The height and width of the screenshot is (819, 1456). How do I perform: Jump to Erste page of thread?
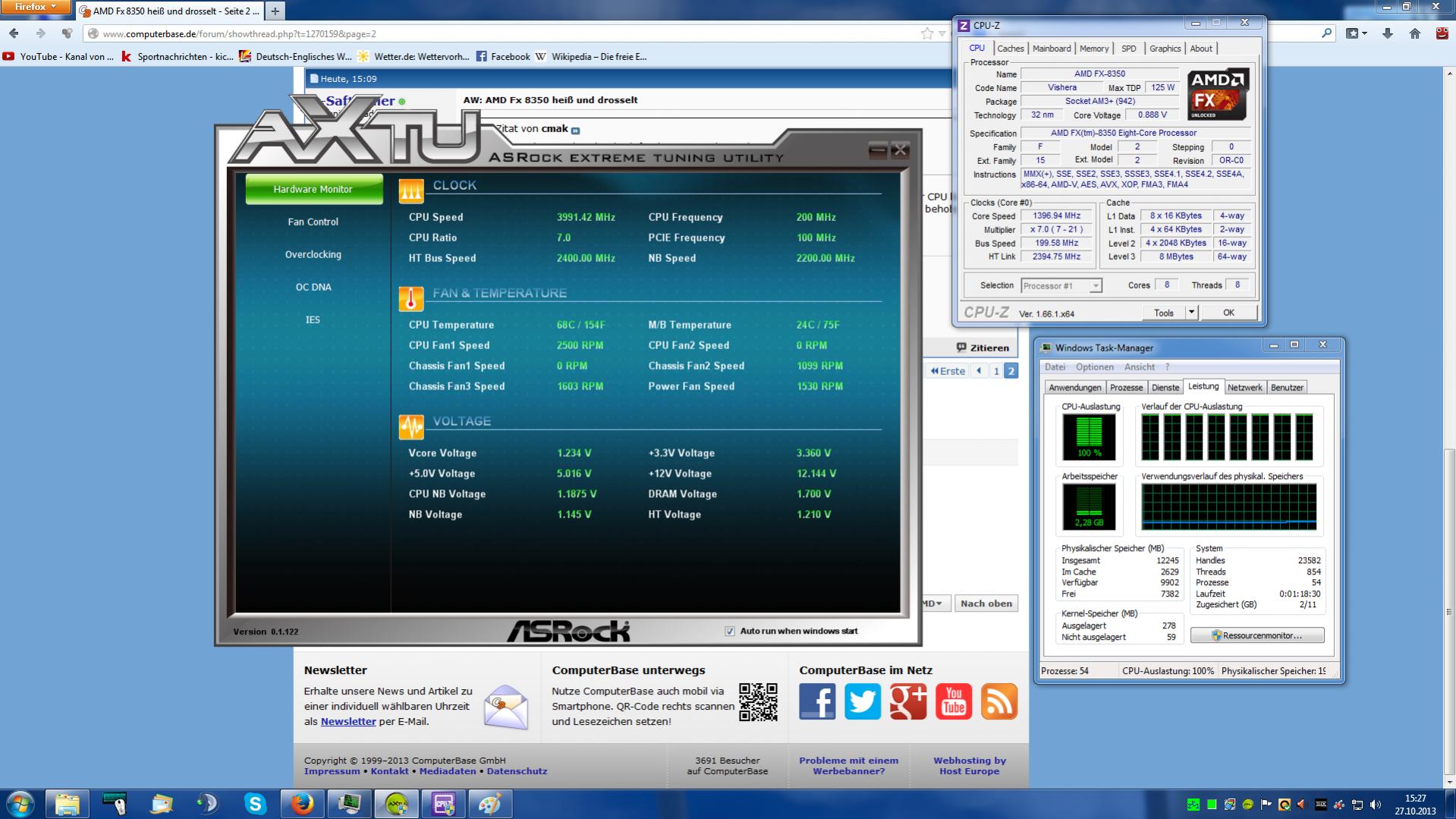click(948, 371)
